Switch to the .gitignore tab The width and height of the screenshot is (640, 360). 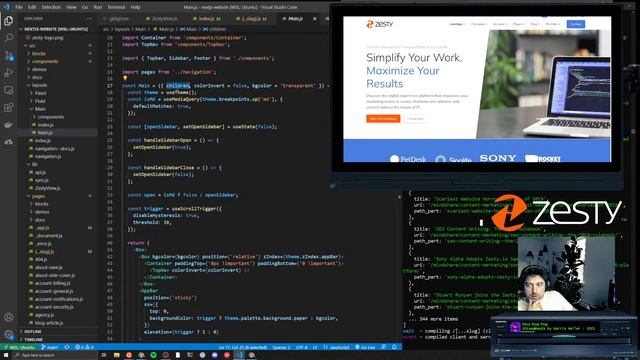click(116, 18)
